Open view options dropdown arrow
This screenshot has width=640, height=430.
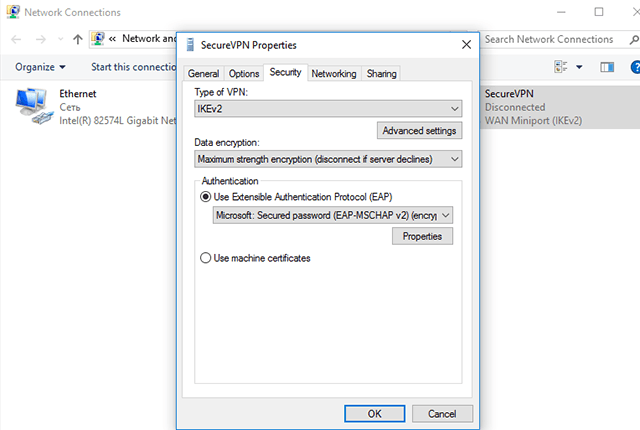[x=579, y=67]
